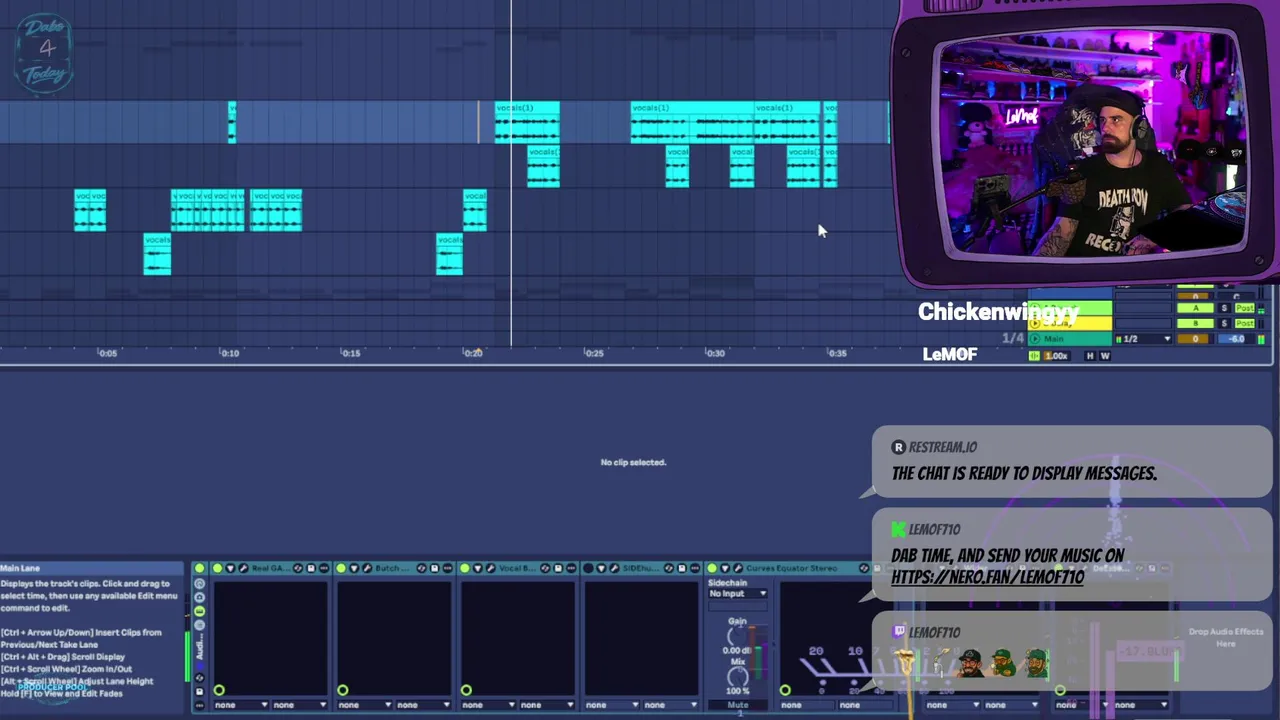
Task: Open the Real GA device hot-swap icon
Action: tap(298, 568)
